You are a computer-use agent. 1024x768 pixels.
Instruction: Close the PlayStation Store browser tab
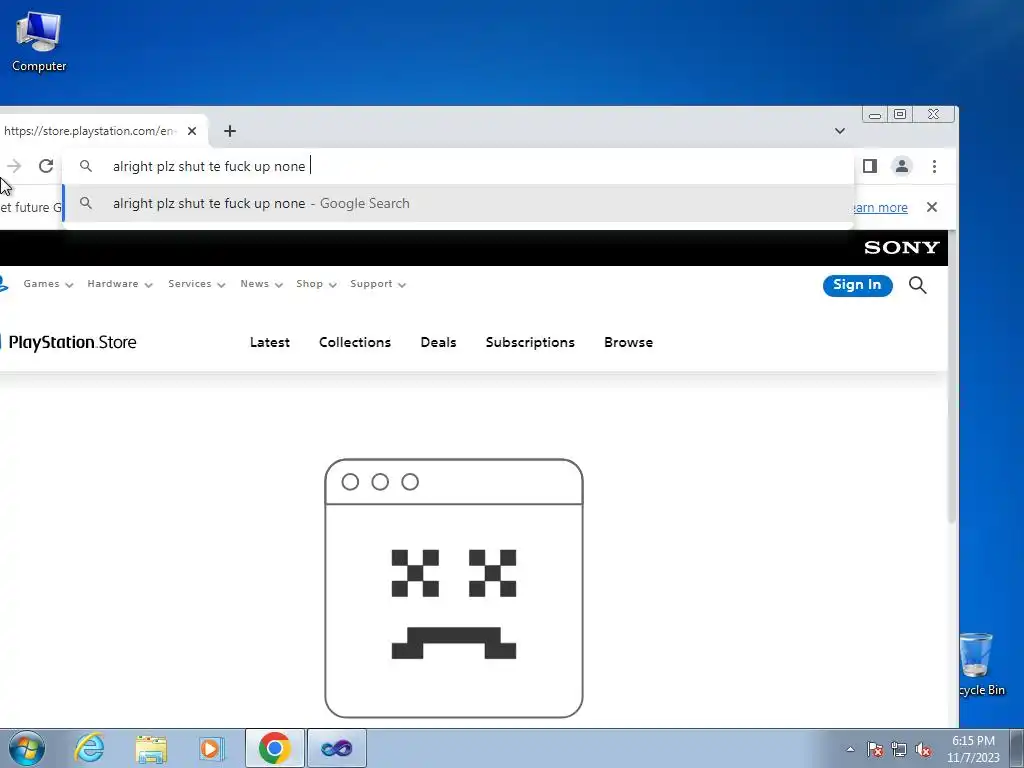192,131
